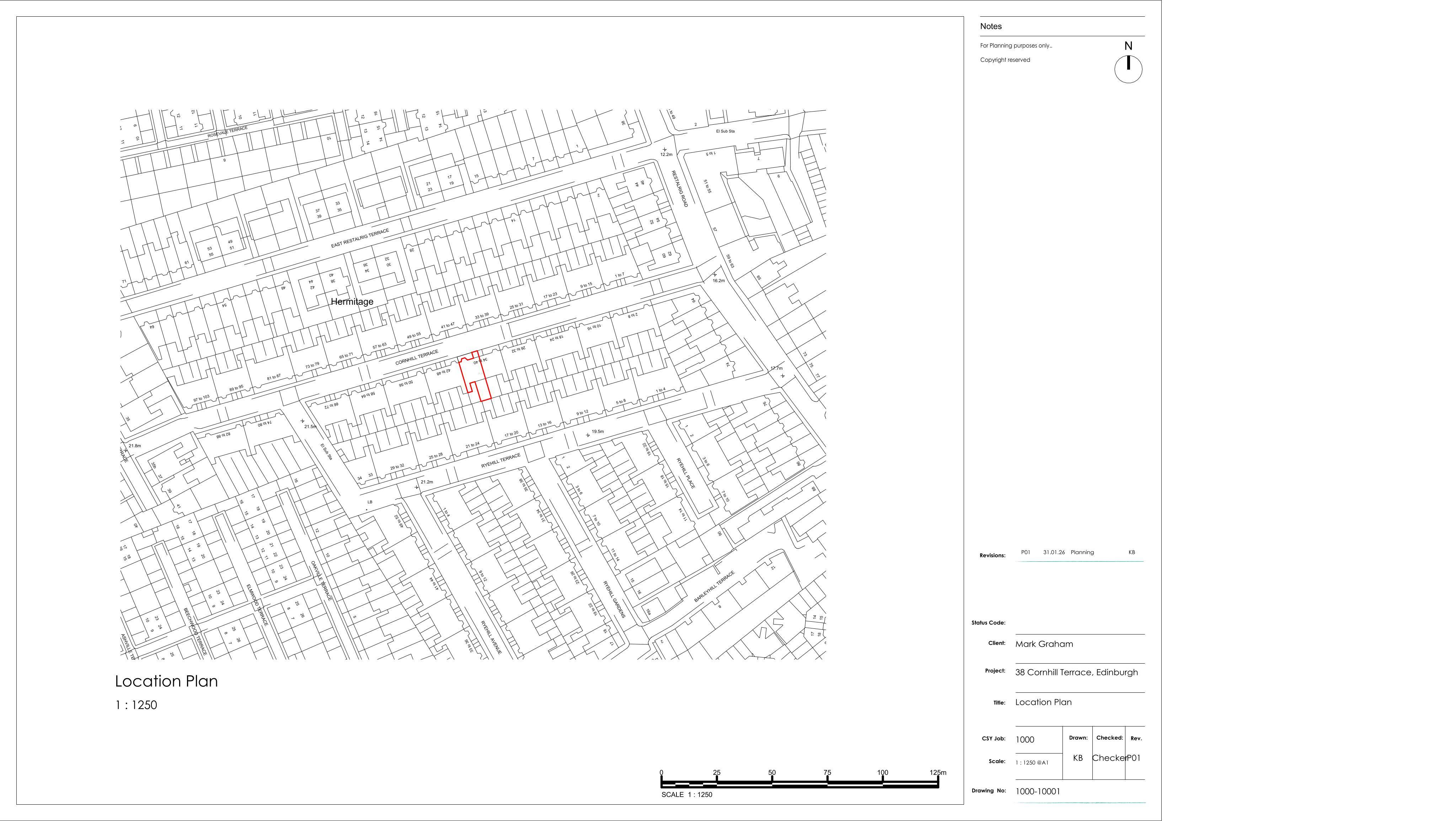Click the '21.2m' spot height
Image resolution: width=1456 pixels, height=821 pixels.
[x=427, y=482]
